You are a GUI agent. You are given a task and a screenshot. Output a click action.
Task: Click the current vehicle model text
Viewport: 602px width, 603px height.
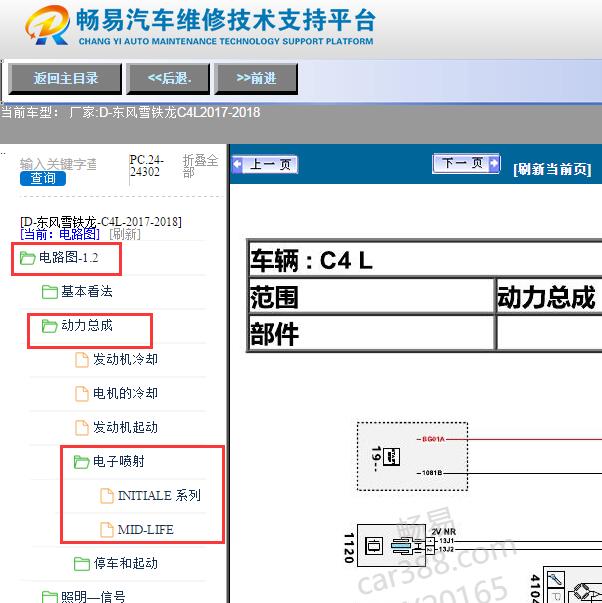pos(131,113)
